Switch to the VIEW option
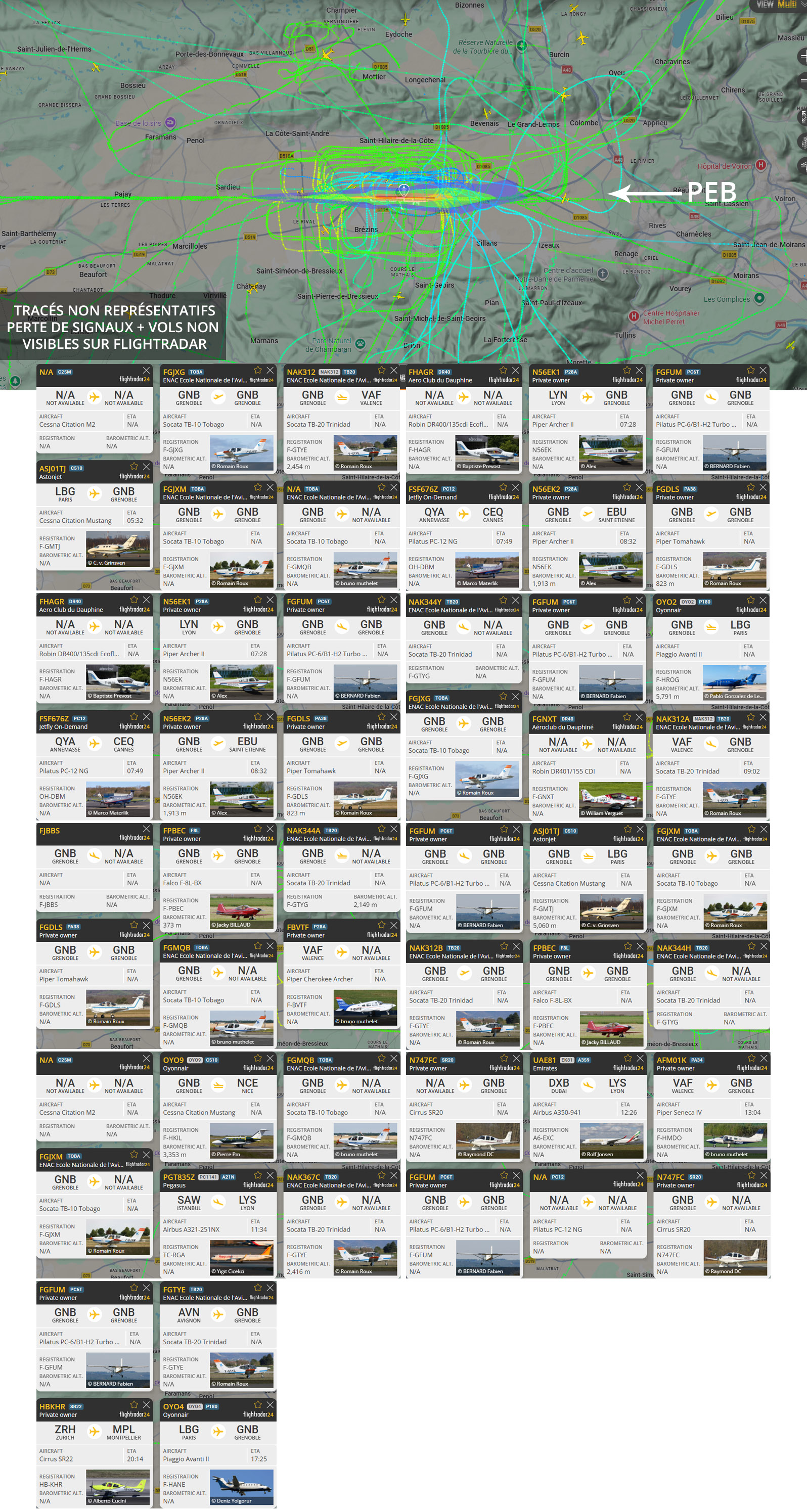This screenshot has height=1512, width=807. pyautogui.click(x=765, y=4)
